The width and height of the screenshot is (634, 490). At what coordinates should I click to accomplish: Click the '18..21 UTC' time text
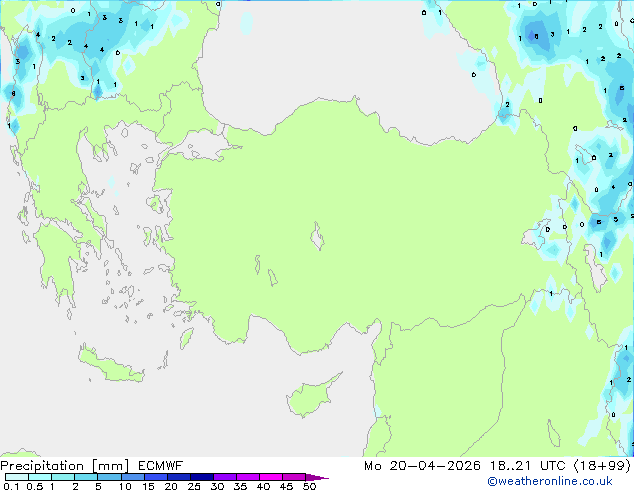point(527,466)
